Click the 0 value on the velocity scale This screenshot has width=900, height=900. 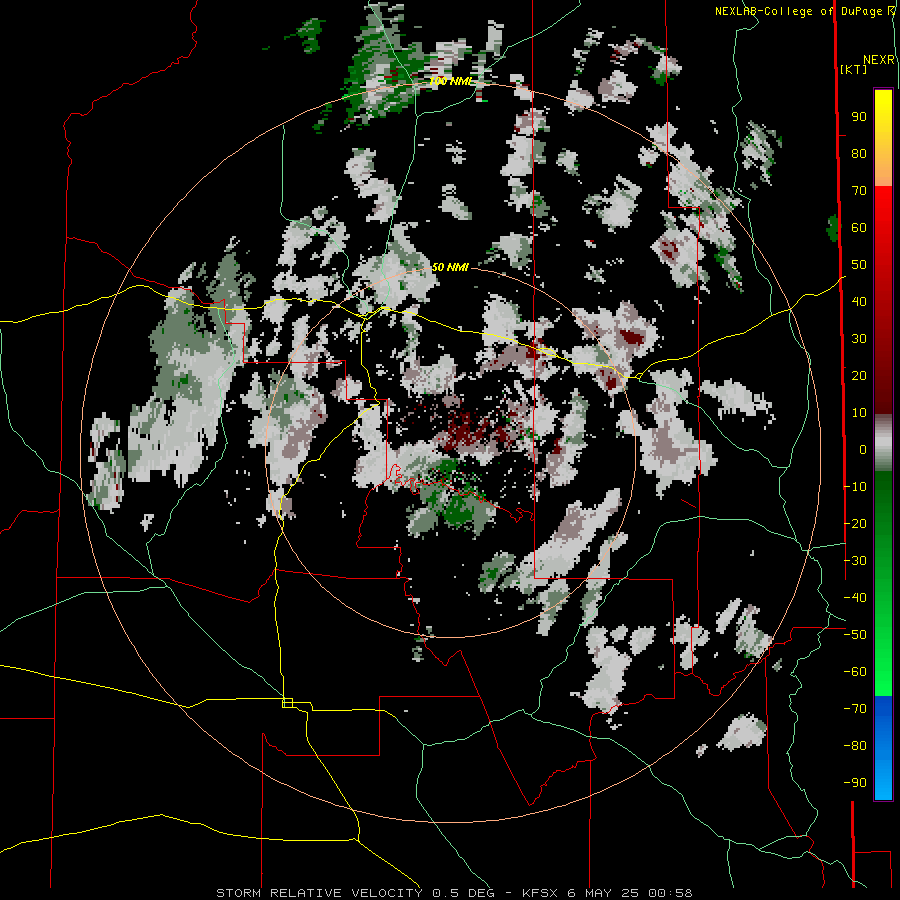(x=863, y=449)
